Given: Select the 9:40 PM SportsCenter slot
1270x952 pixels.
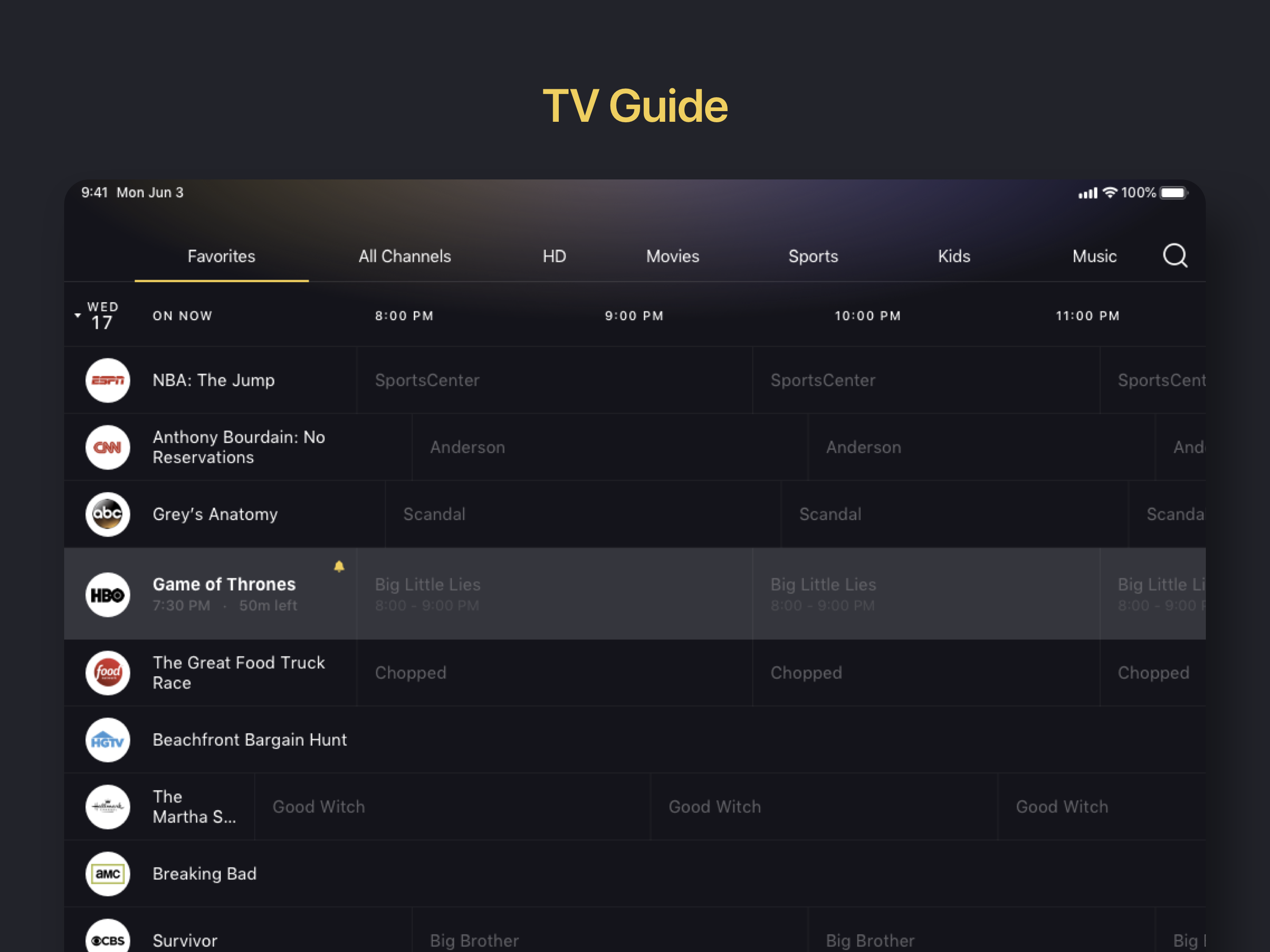Looking at the screenshot, I should [926, 380].
